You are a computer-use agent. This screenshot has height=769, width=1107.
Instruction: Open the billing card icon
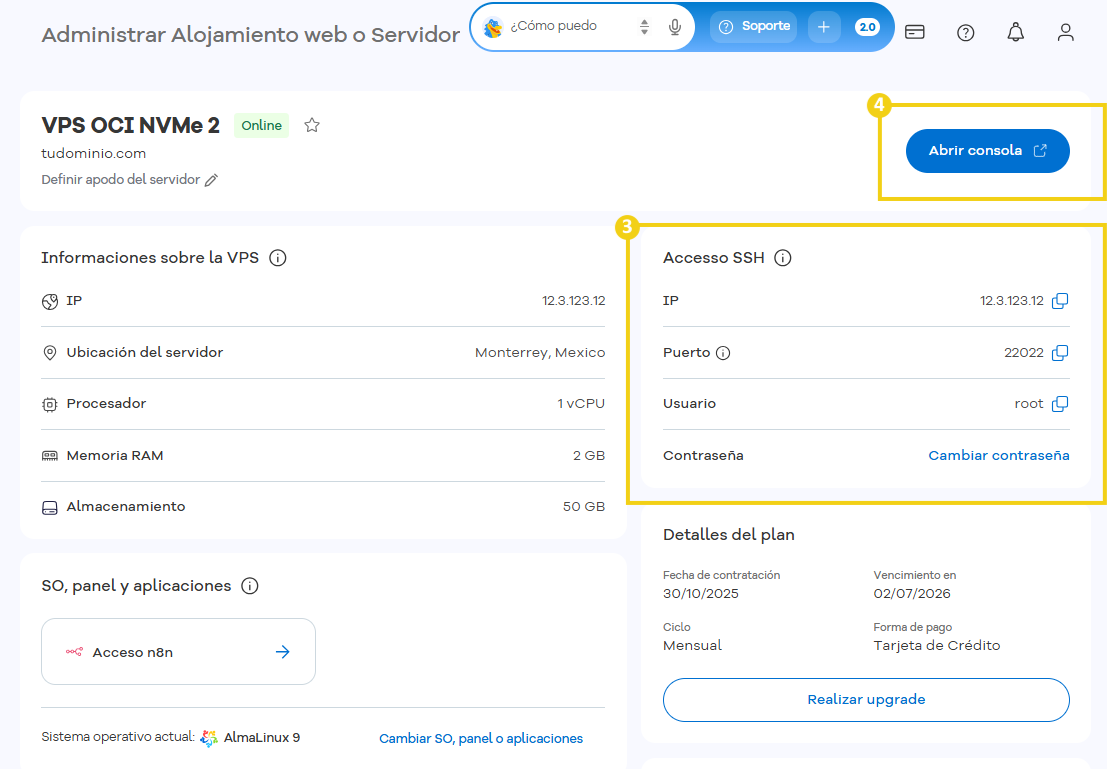pos(915,32)
